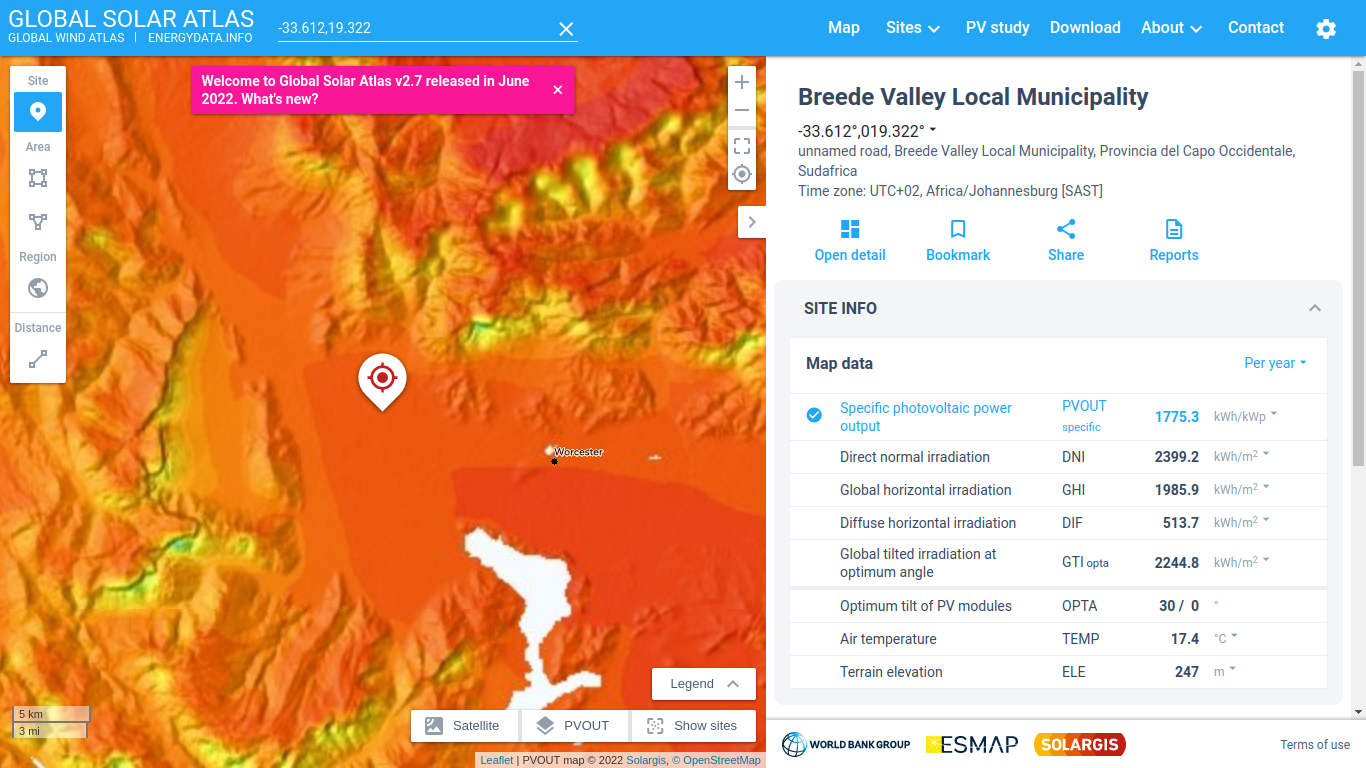Open the PV study menu item

(997, 28)
